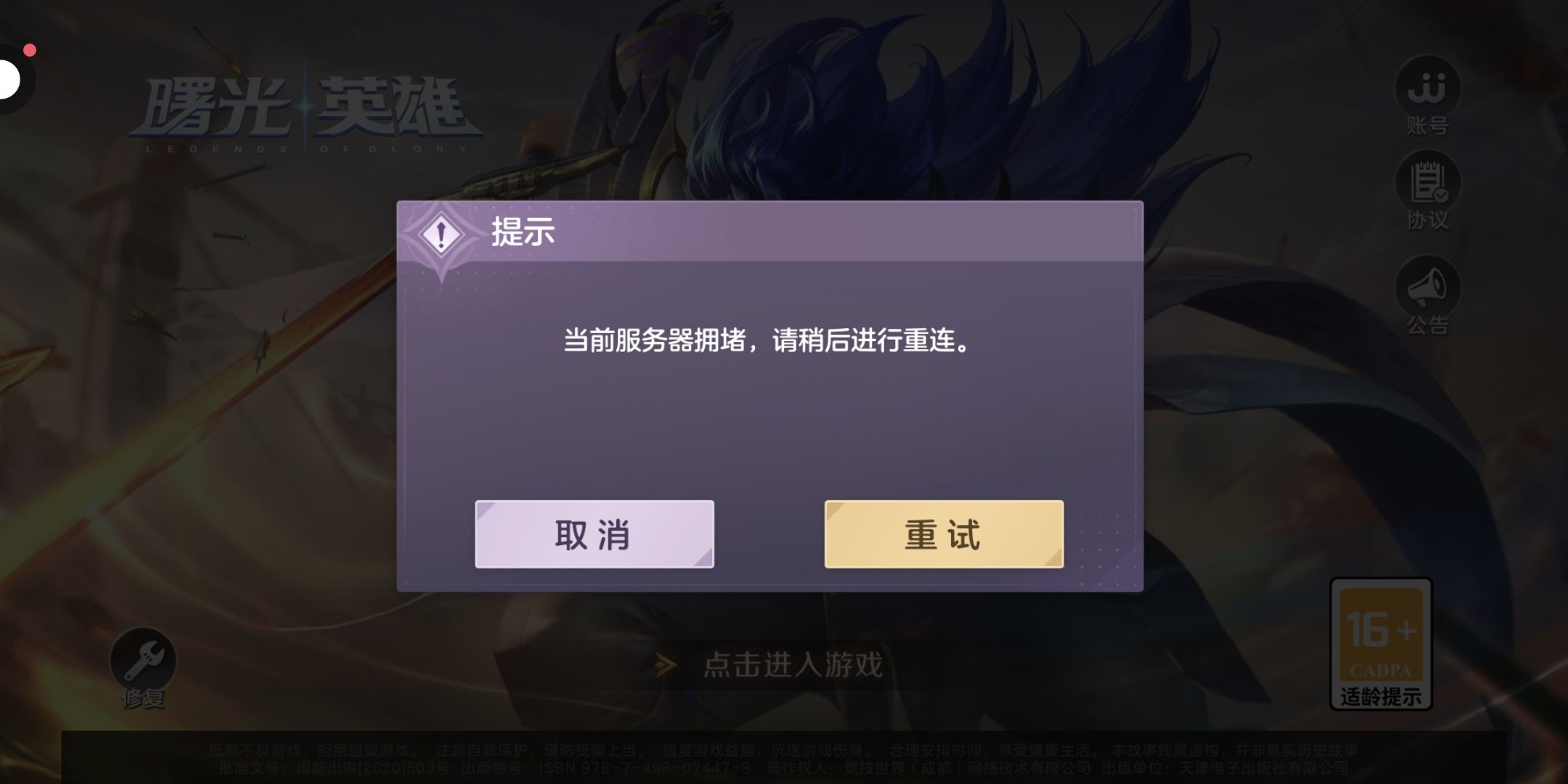Click the server congestion message text
This screenshot has height=784, width=1568.
point(767,340)
